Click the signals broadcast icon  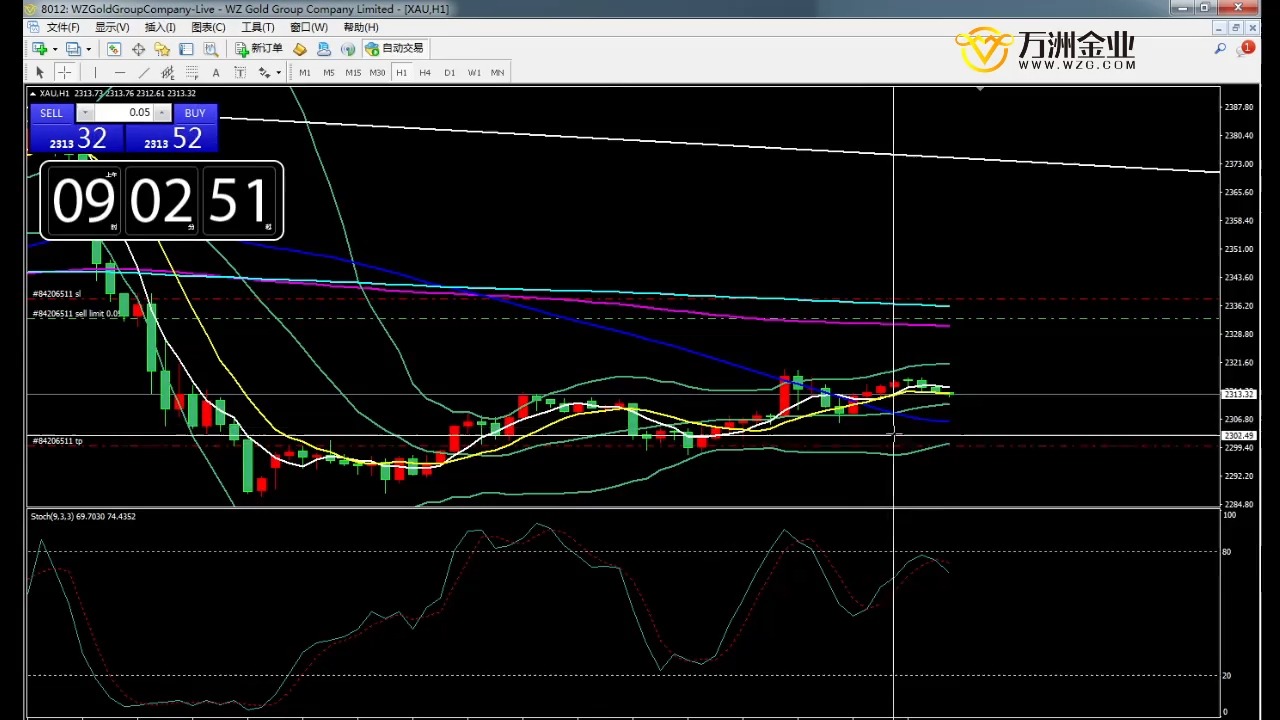click(348, 48)
